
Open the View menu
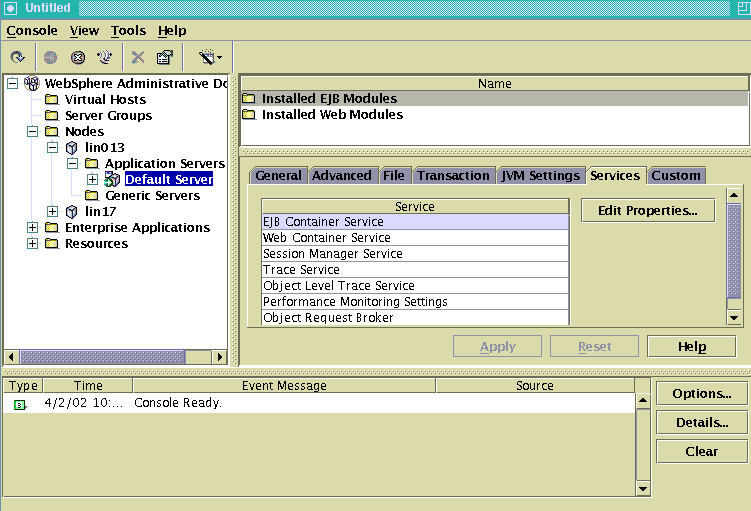pyautogui.click(x=84, y=31)
